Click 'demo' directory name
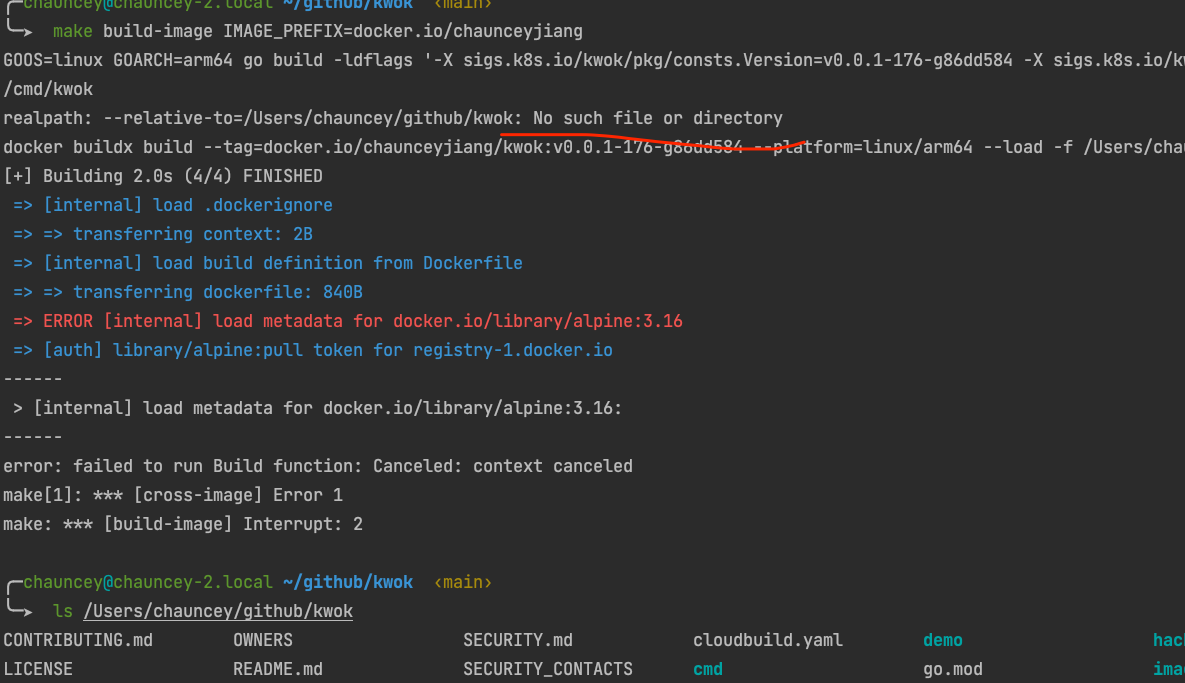 (x=943, y=641)
